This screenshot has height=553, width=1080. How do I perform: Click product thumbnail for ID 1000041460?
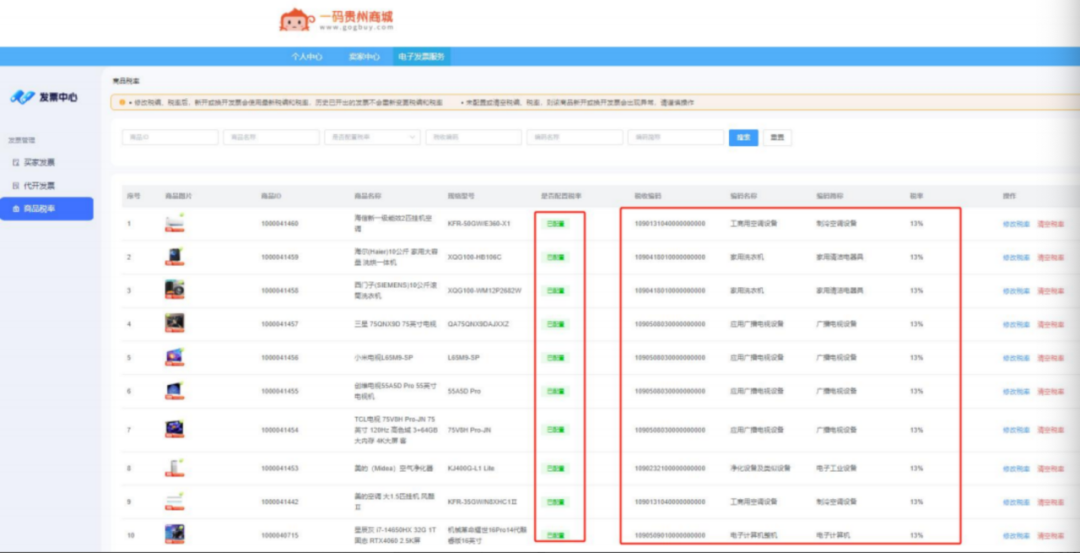coord(175,223)
